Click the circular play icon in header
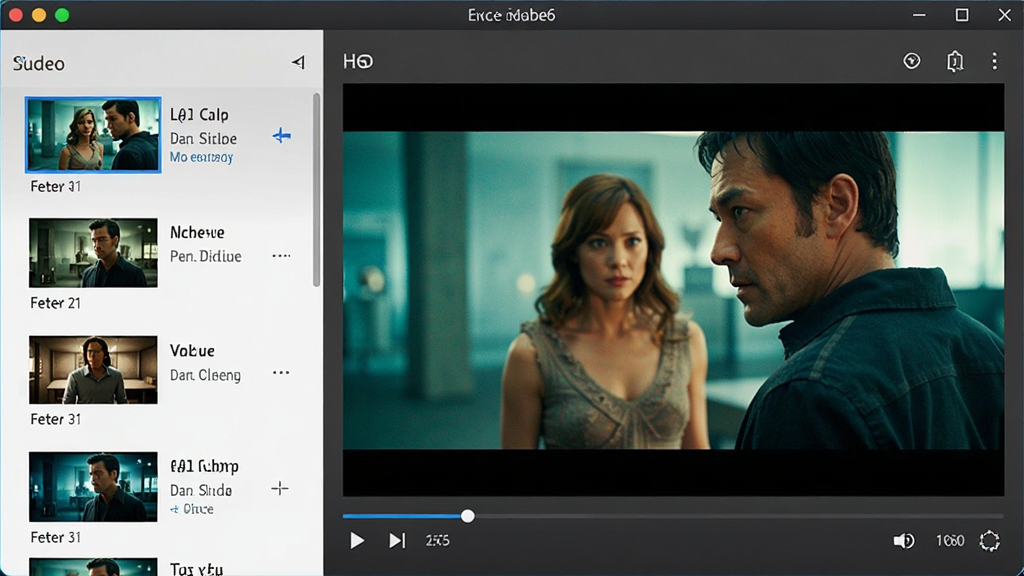1024x576 pixels. tap(912, 61)
